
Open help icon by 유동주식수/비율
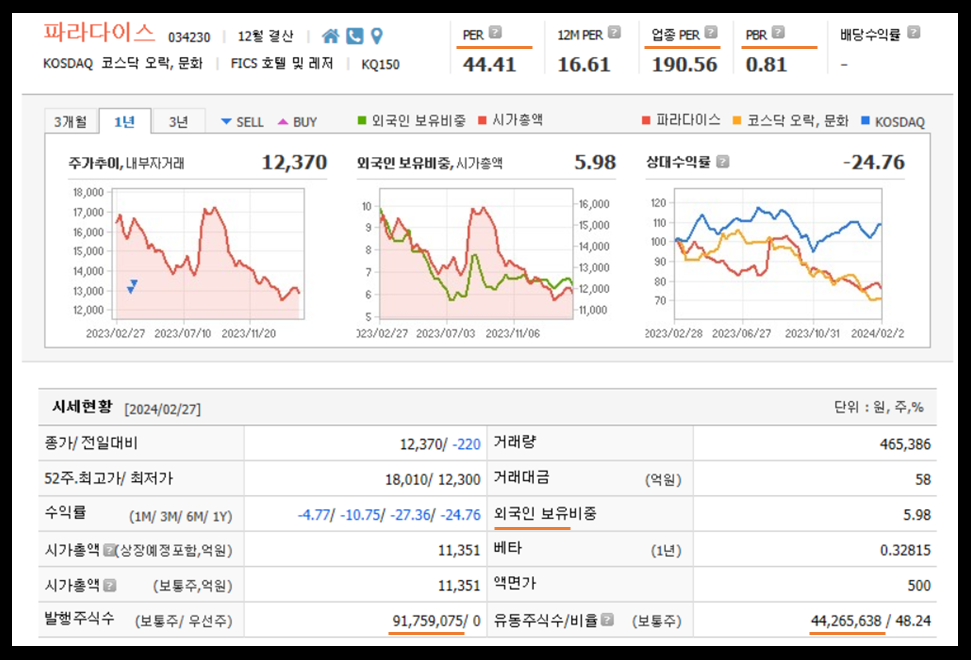(x=607, y=619)
